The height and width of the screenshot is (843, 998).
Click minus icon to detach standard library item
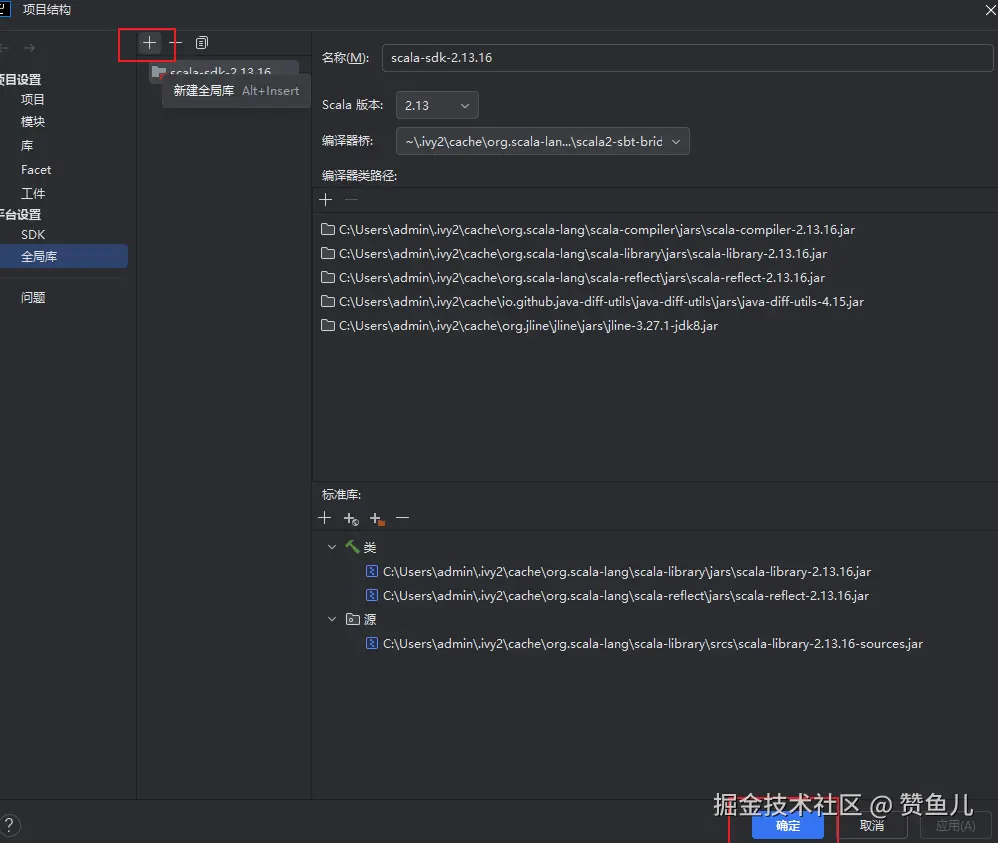tap(403, 518)
